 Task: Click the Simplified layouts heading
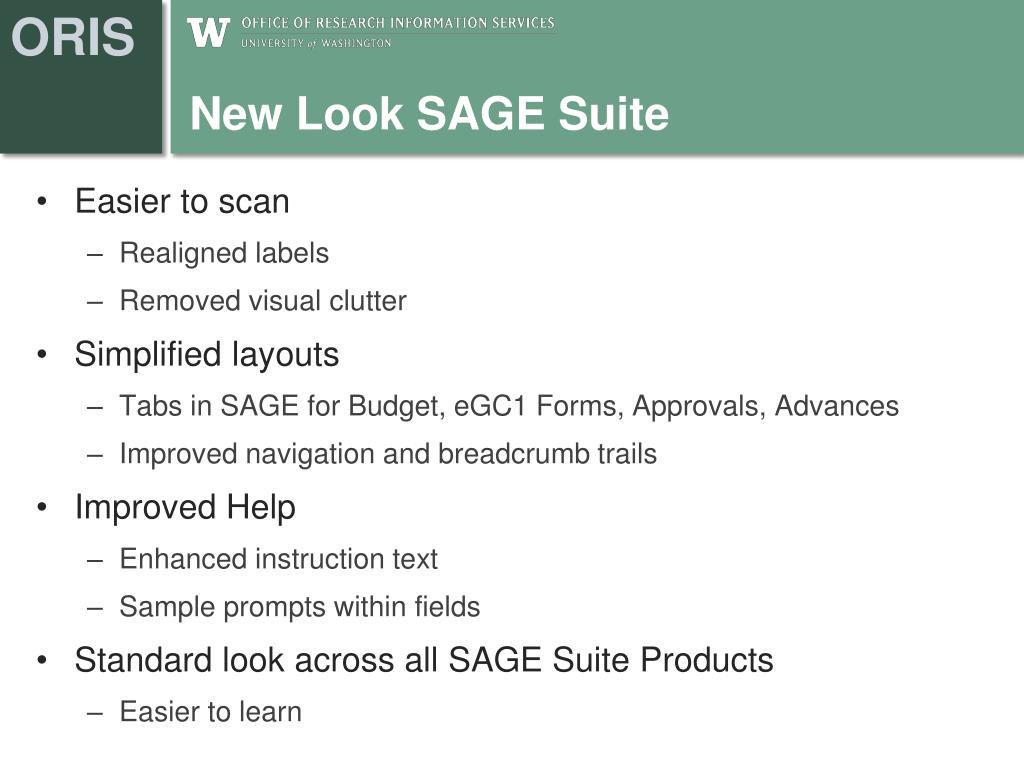(x=207, y=355)
